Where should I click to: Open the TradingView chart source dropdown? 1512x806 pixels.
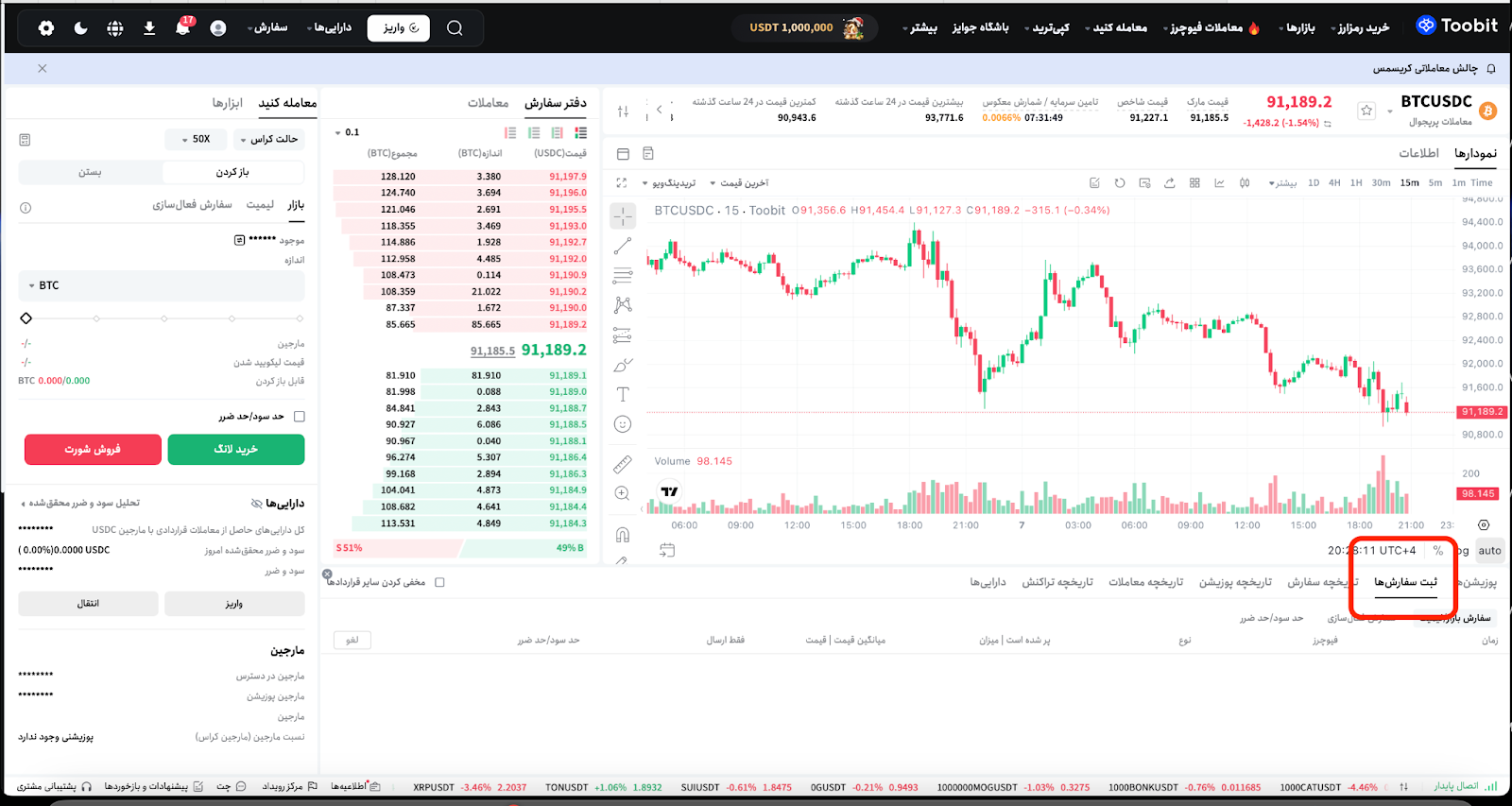pyautogui.click(x=670, y=183)
